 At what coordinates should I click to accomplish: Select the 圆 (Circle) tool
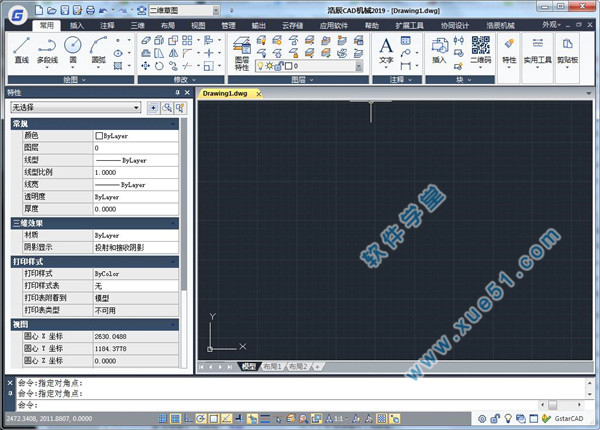(73, 48)
